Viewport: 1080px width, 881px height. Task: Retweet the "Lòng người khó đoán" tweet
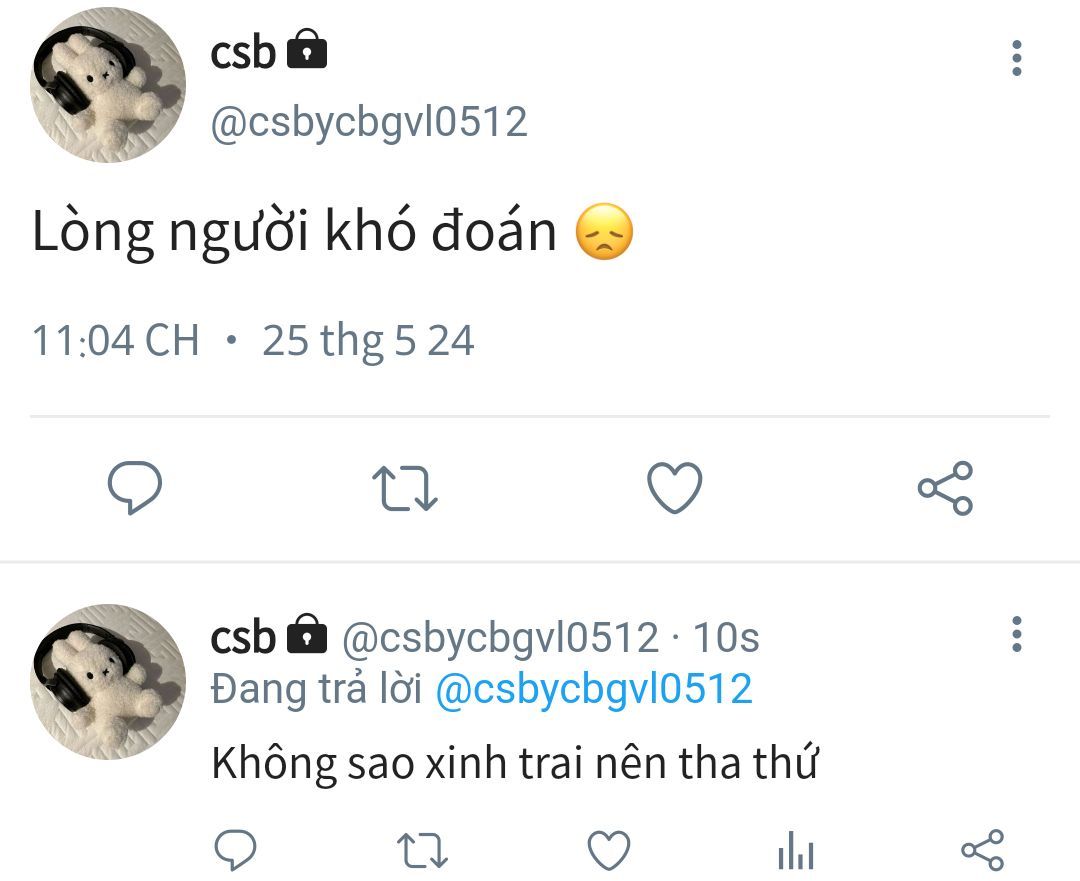(405, 488)
